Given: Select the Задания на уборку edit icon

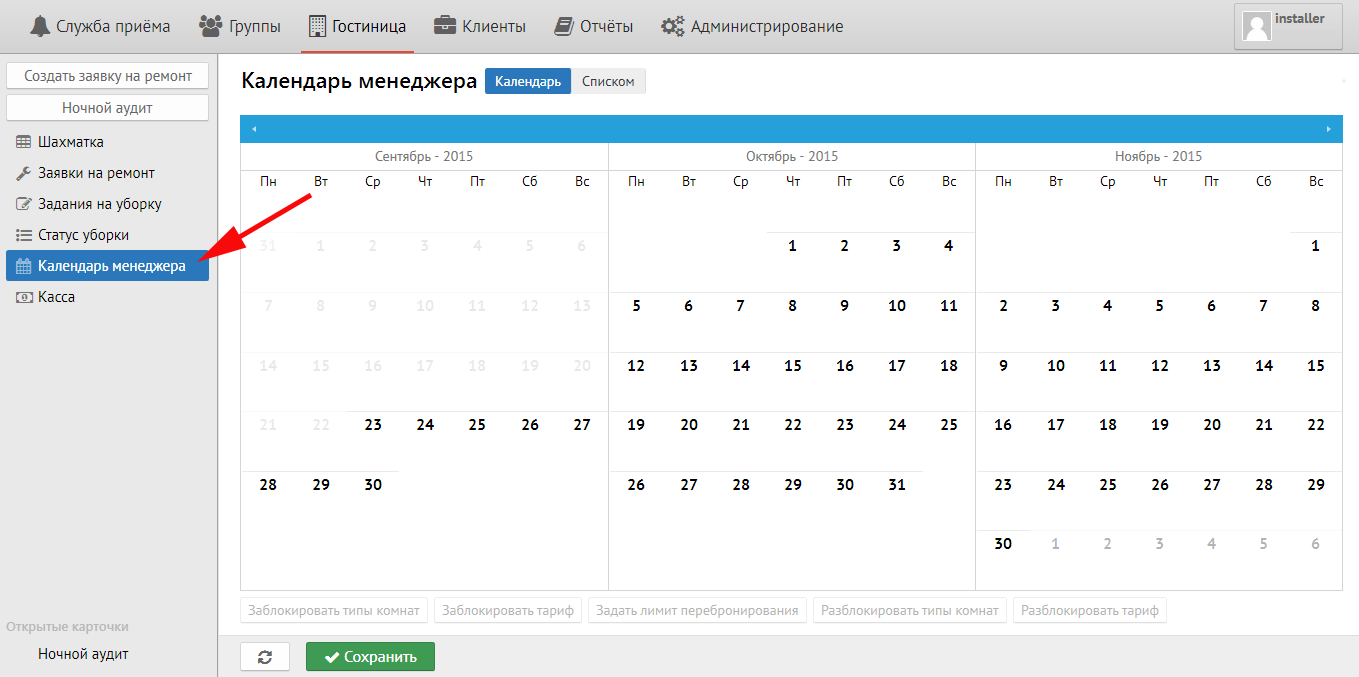Looking at the screenshot, I should (x=23, y=204).
